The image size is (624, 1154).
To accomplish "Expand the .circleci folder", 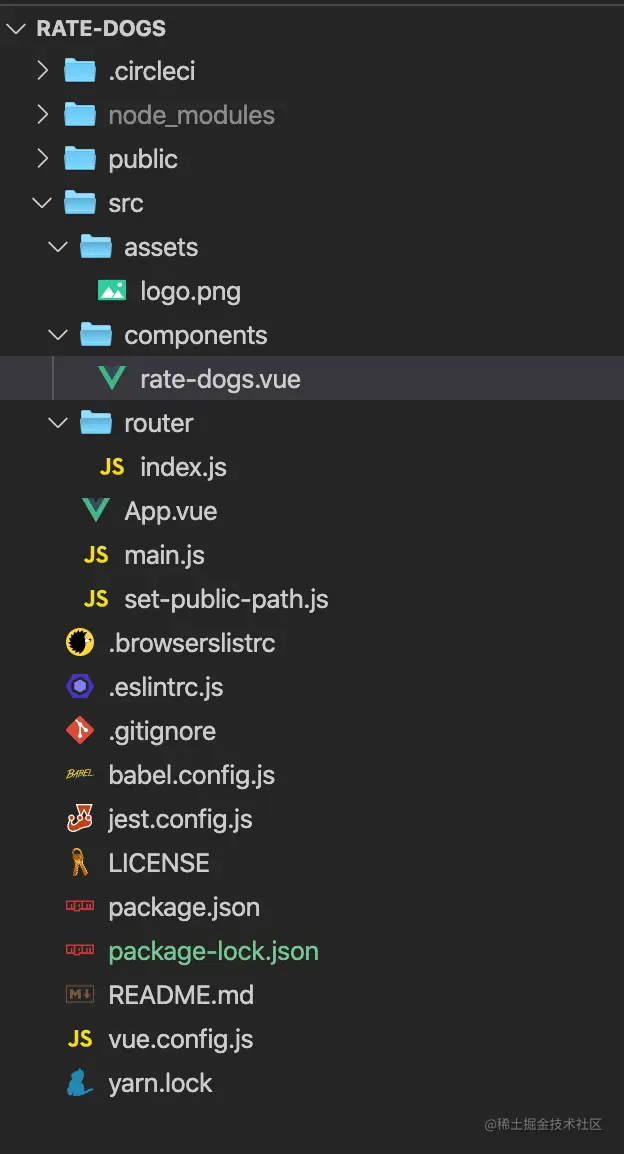I will click(x=42, y=70).
